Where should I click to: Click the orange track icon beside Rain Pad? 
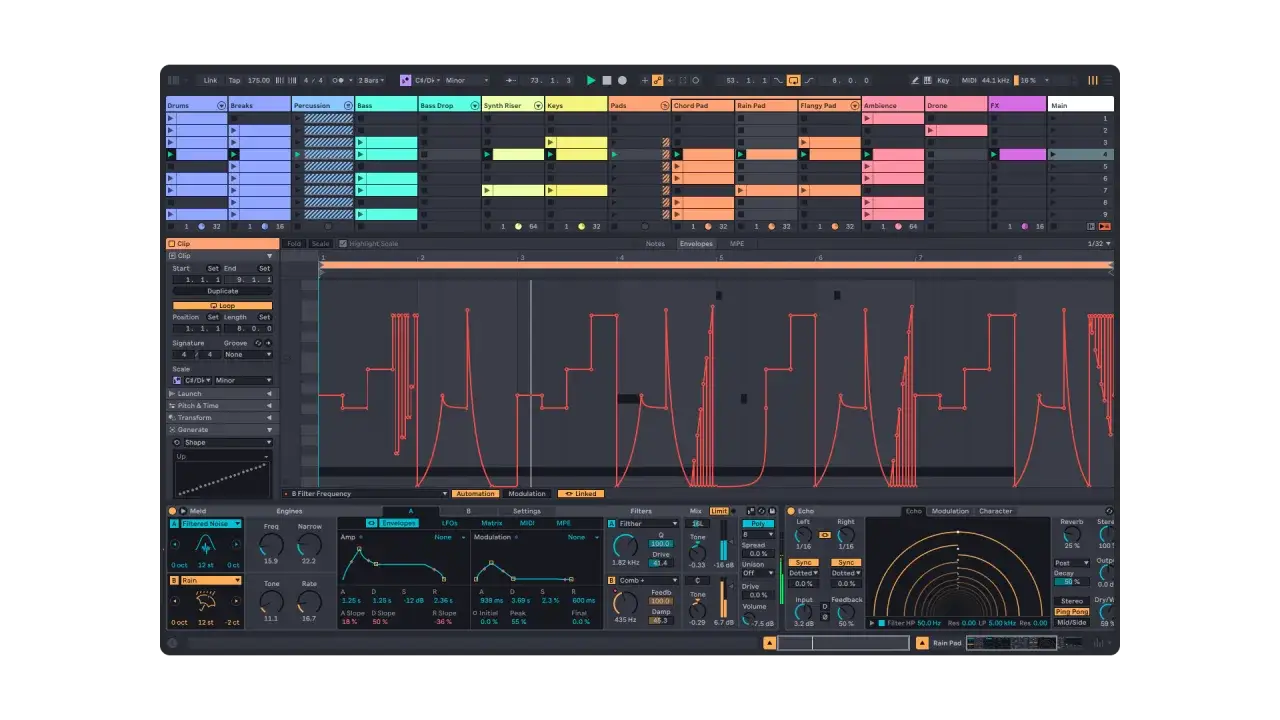click(x=922, y=643)
